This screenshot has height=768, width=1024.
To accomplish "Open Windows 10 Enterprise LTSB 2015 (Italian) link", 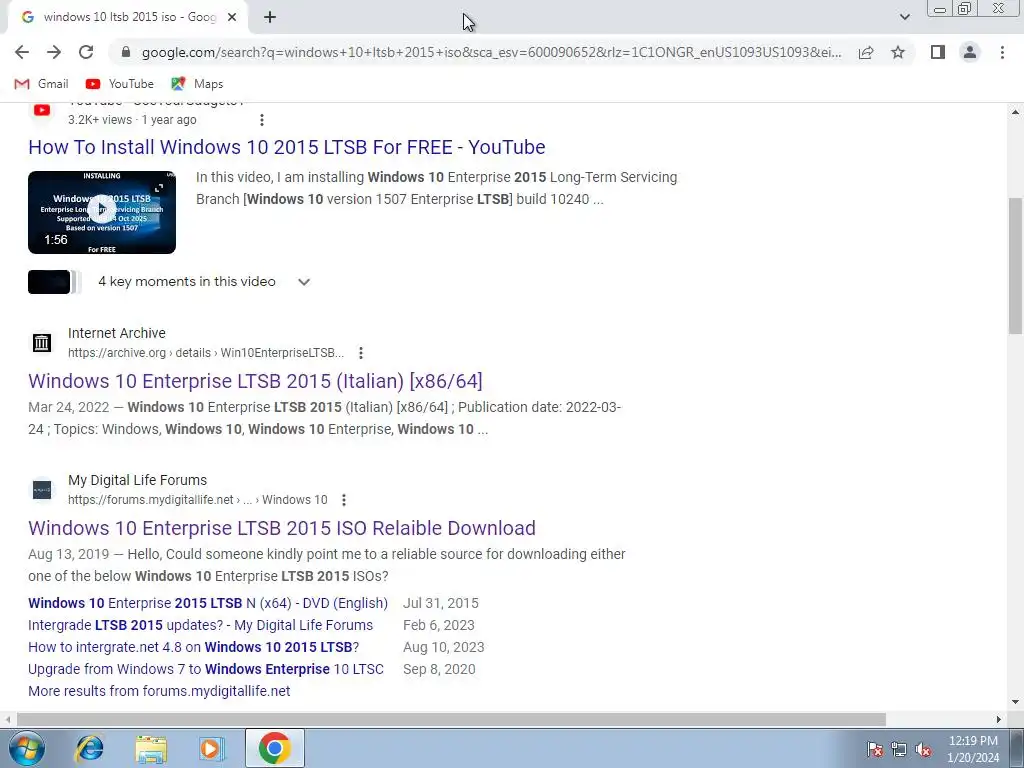I will pos(255,381).
